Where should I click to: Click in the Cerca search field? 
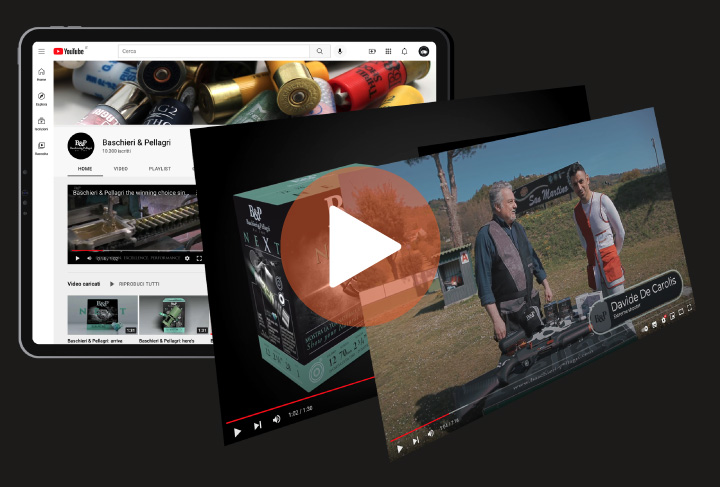212,51
